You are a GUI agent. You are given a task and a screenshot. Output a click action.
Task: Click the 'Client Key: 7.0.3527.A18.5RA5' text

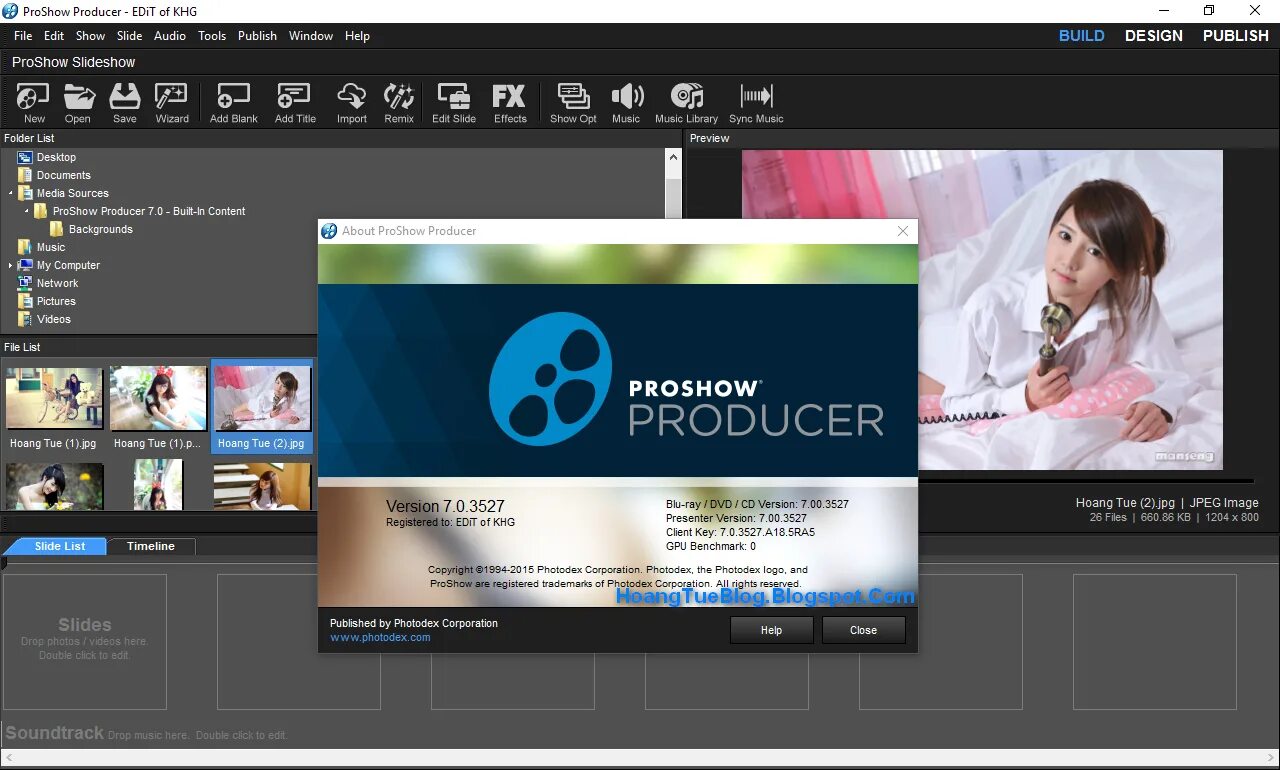click(x=740, y=532)
